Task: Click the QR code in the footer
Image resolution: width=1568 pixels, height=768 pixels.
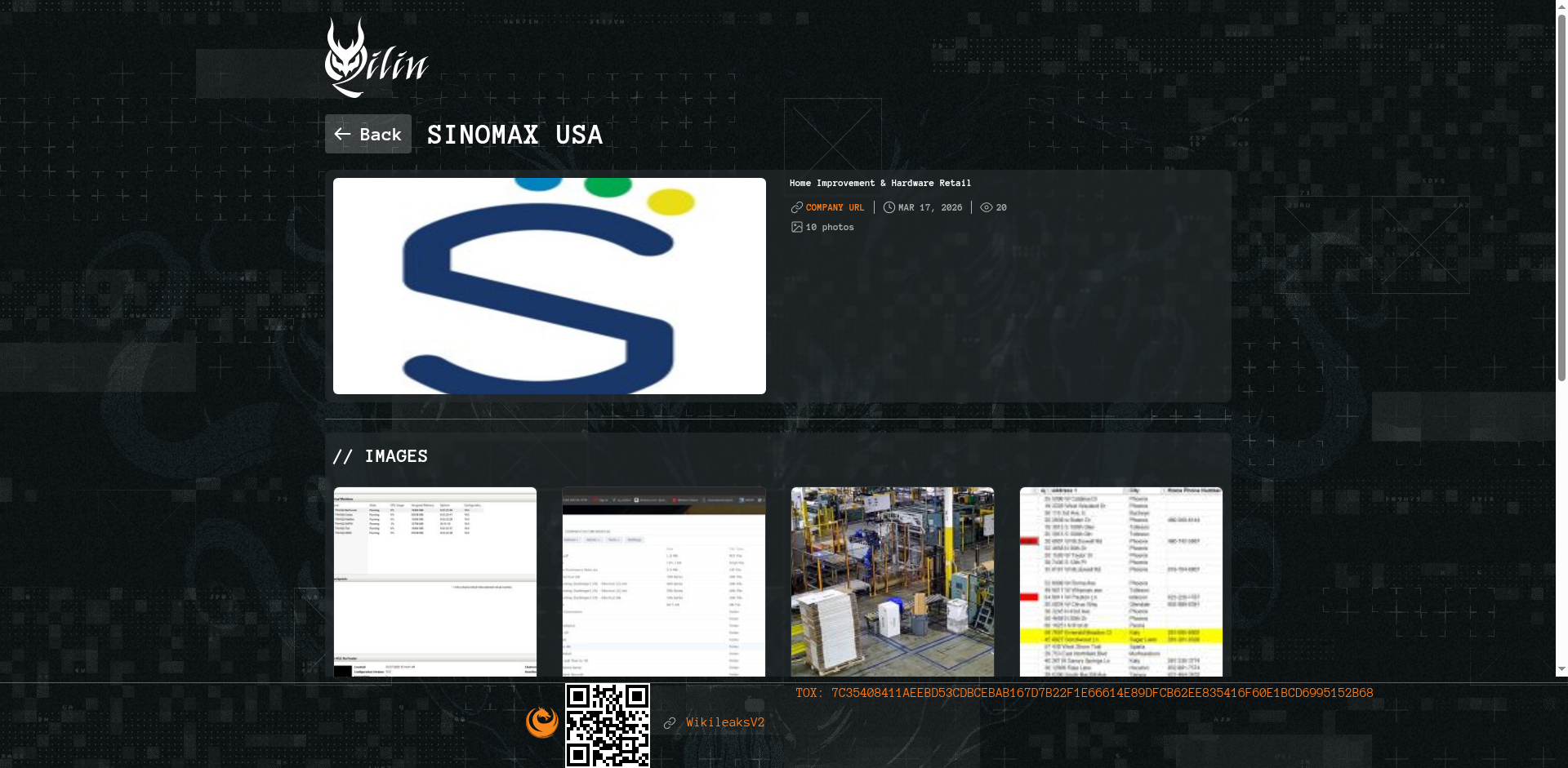Action: click(608, 725)
